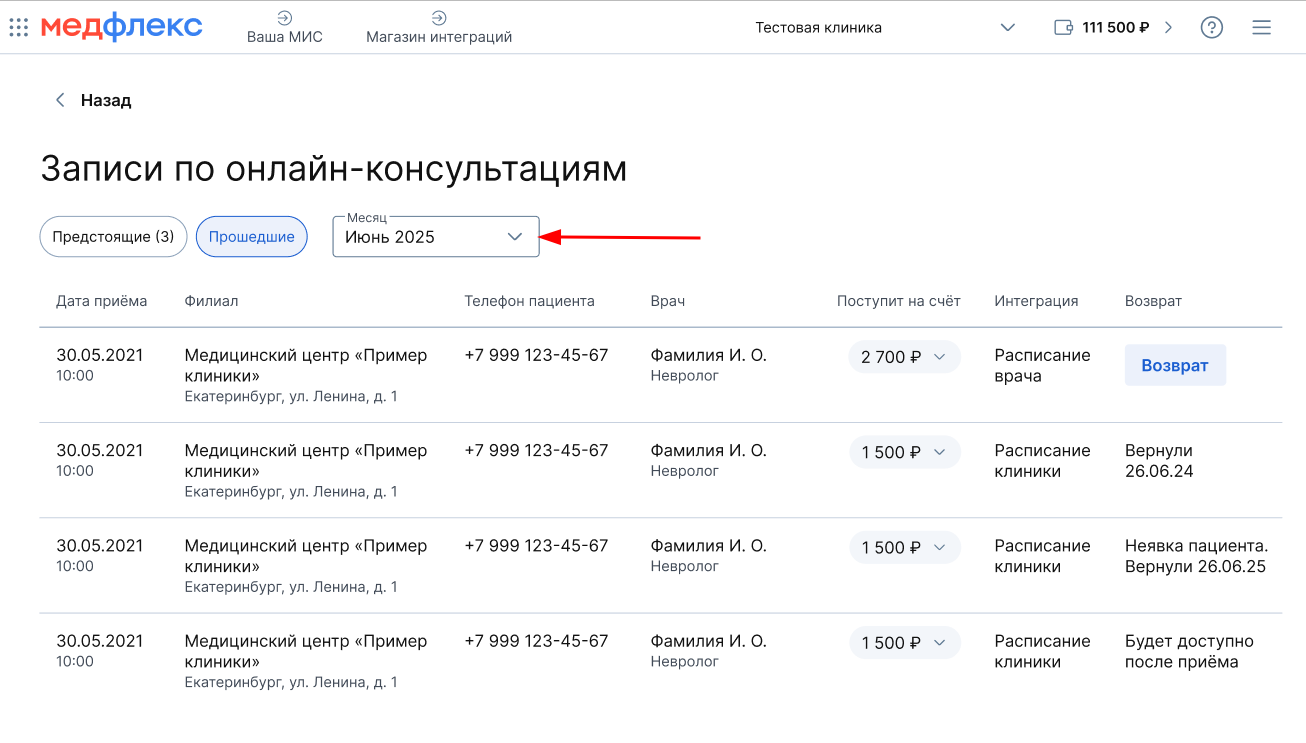Open the apps grid icon beside the Медфлекс logo
Viewport: 1306px width, 743px height.
click(18, 27)
